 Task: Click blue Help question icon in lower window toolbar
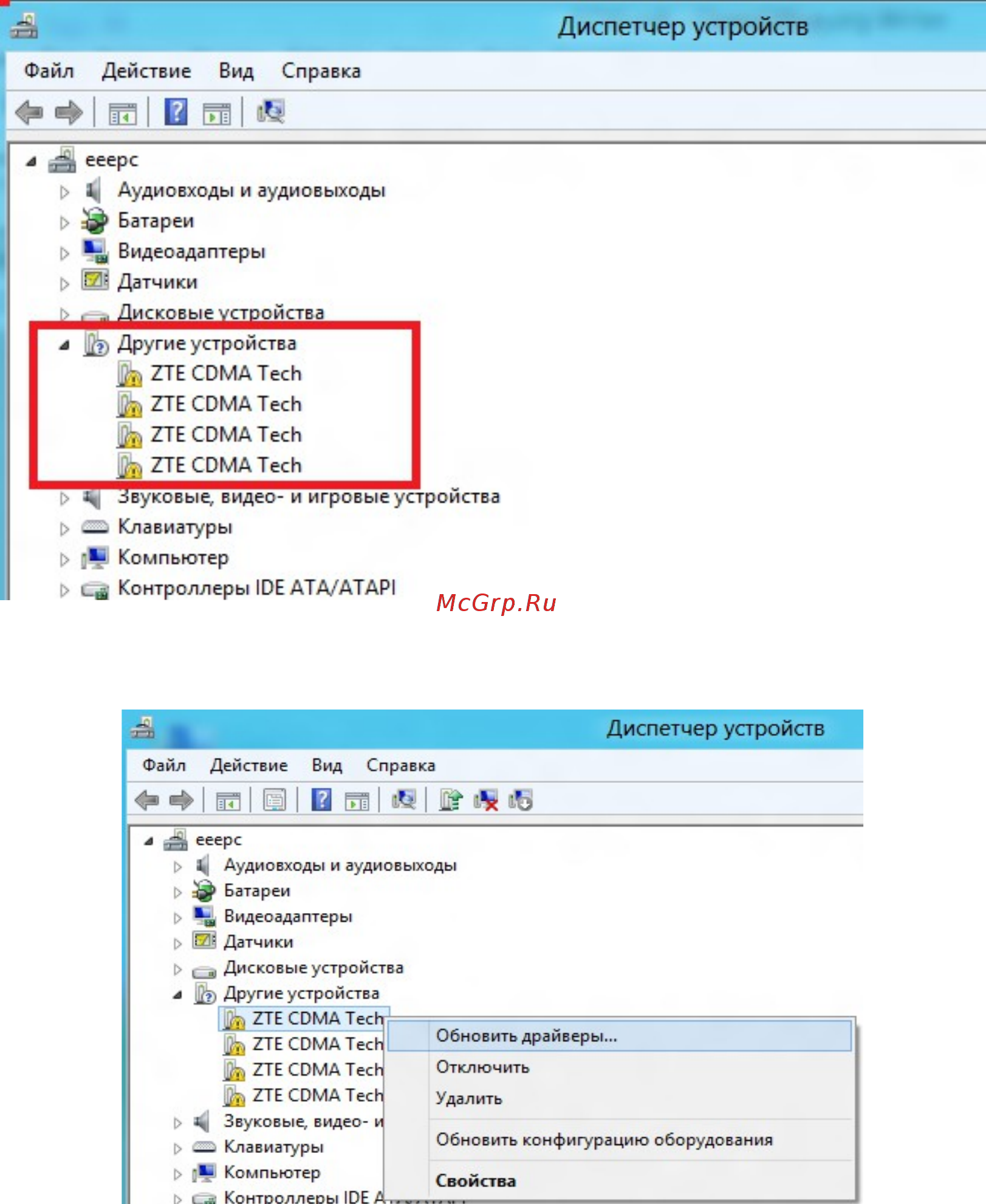(x=321, y=799)
